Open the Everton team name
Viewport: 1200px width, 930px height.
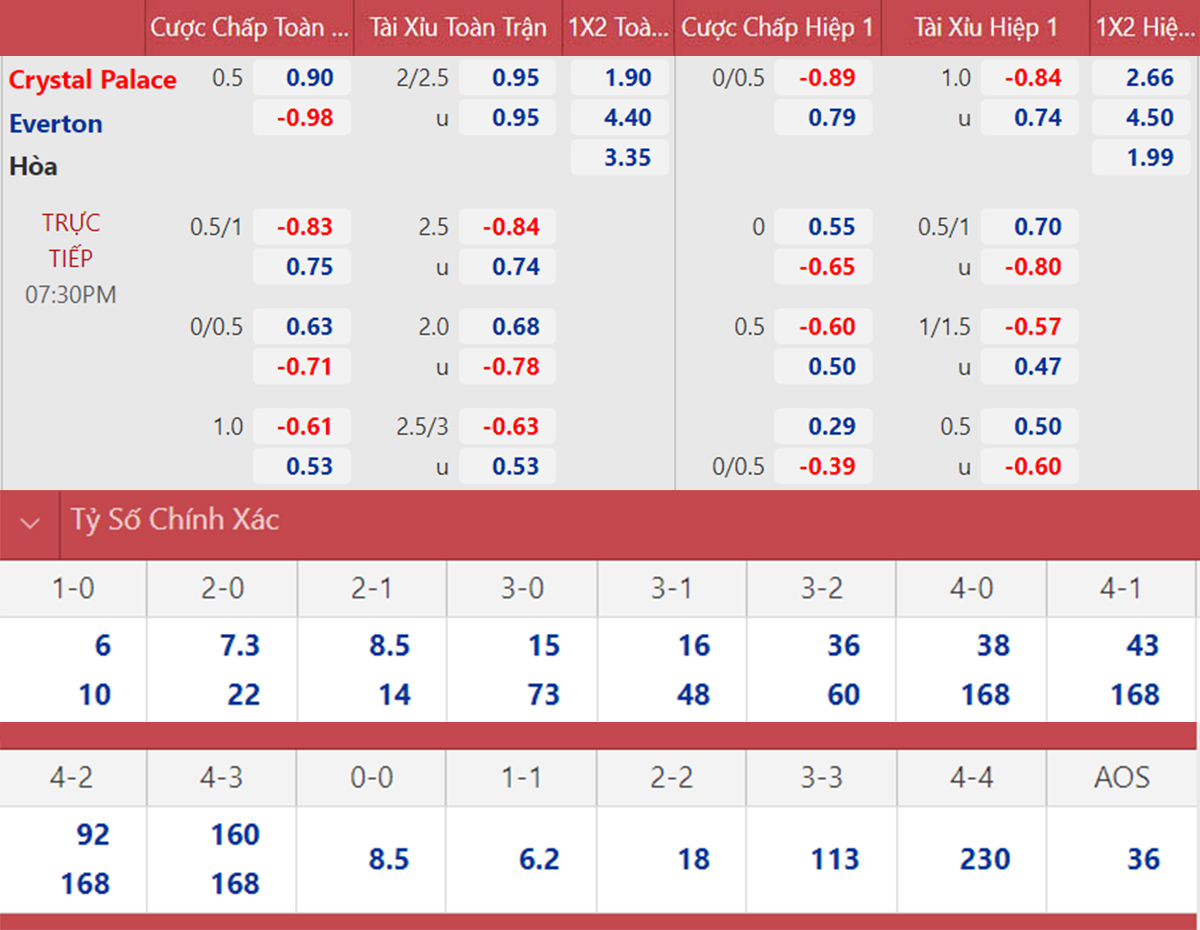coord(56,124)
